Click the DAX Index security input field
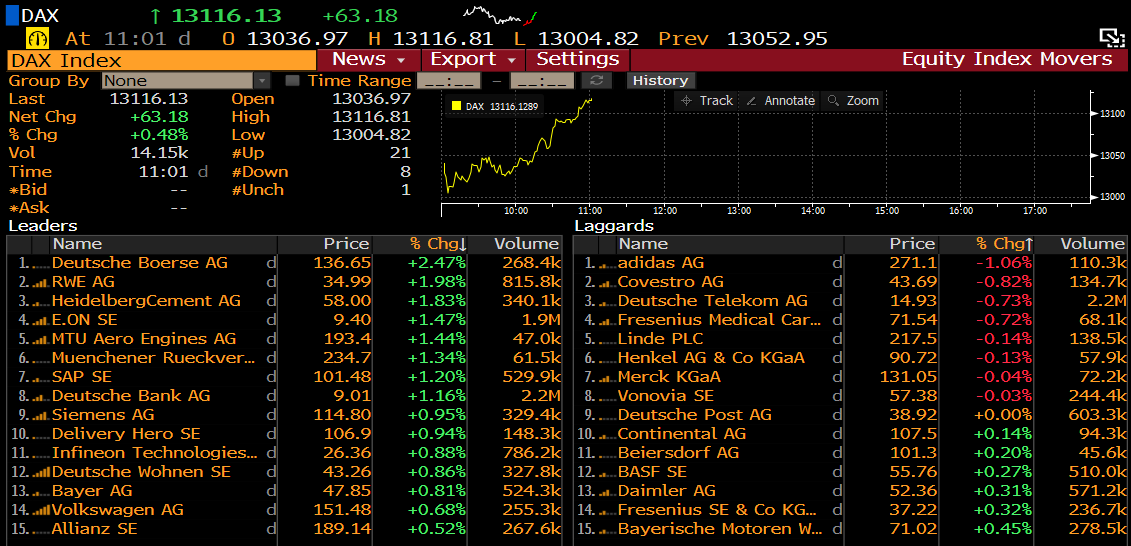Image resolution: width=1131 pixels, height=546 pixels. click(x=162, y=60)
